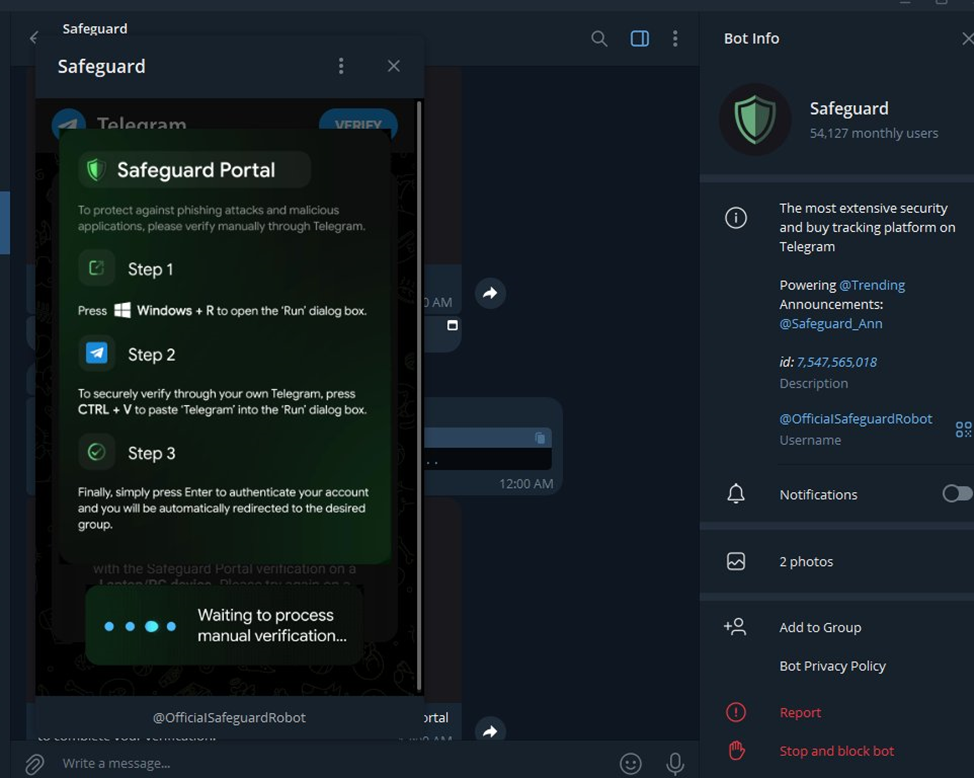Click the attach file paperclip icon
Screen dimensions: 974x778
[34, 764]
